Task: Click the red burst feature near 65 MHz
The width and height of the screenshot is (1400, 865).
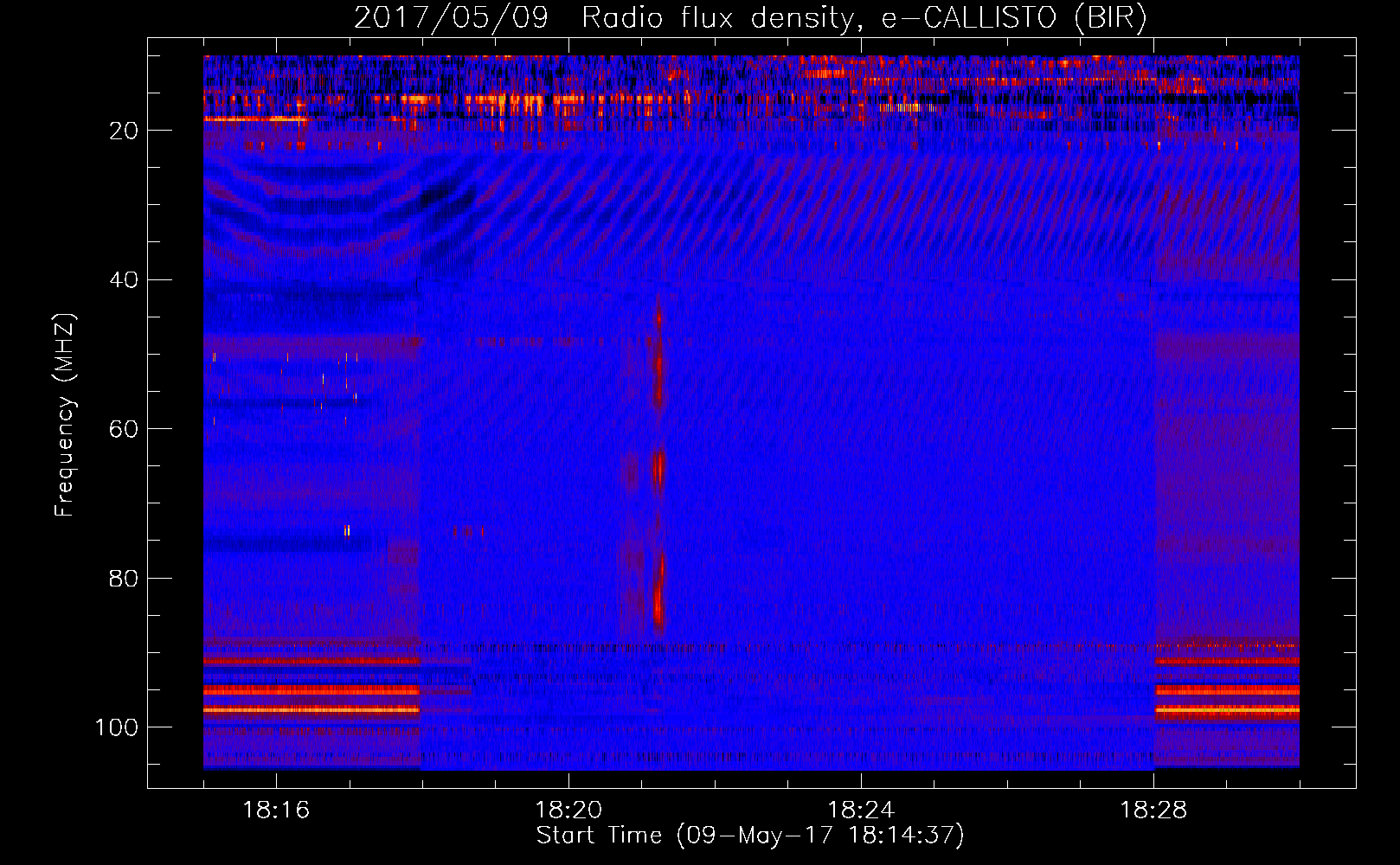Action: point(658,468)
